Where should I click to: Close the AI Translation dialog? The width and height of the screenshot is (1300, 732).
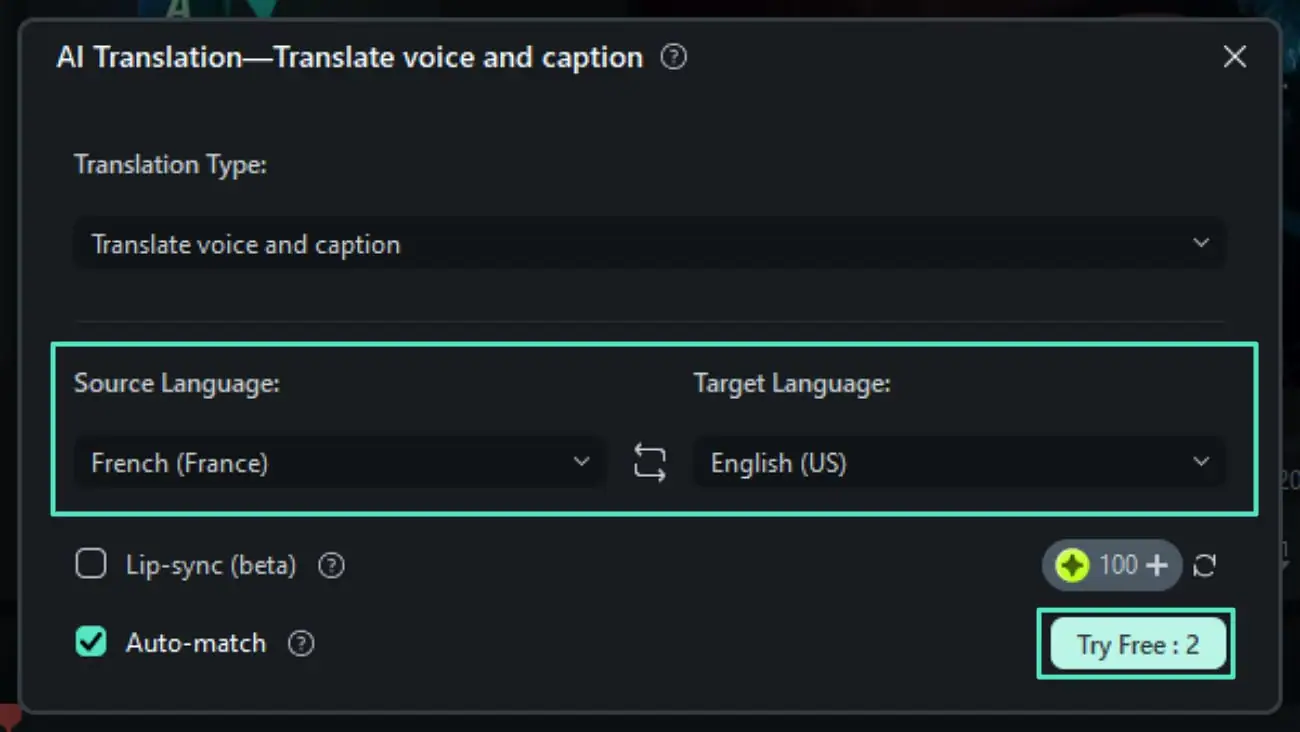pos(1235,57)
